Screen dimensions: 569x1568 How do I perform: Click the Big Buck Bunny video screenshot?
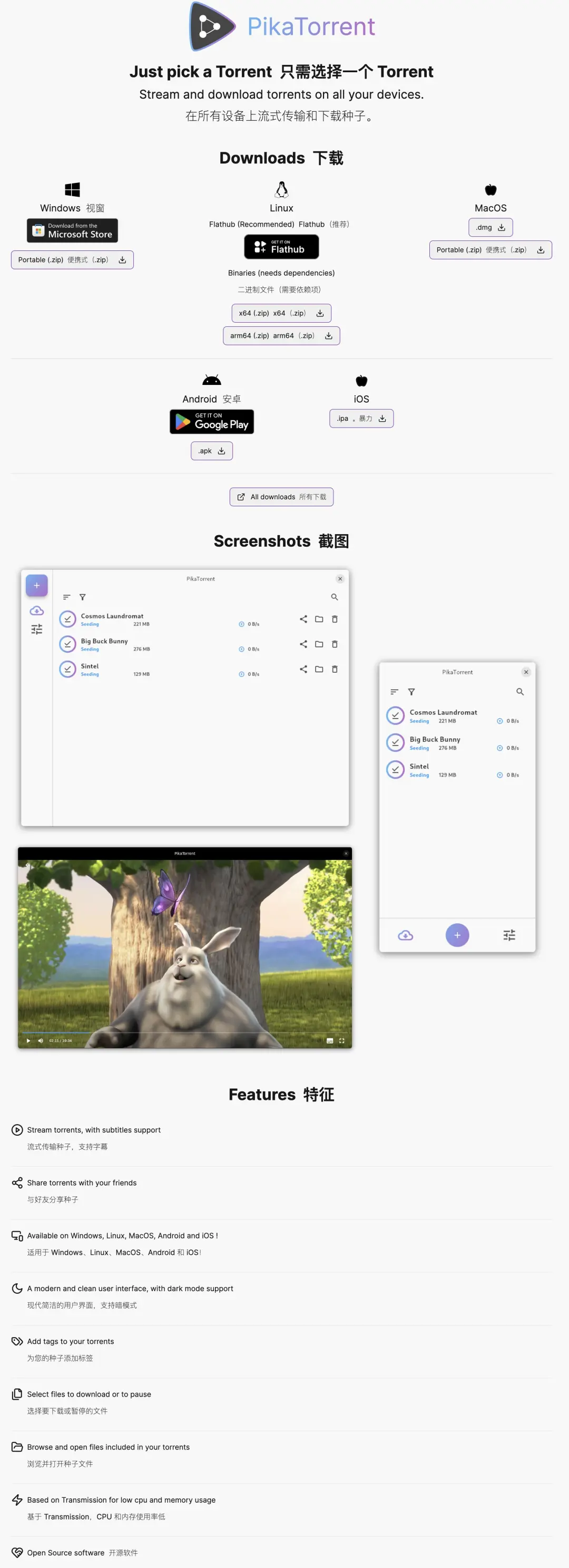(x=185, y=948)
